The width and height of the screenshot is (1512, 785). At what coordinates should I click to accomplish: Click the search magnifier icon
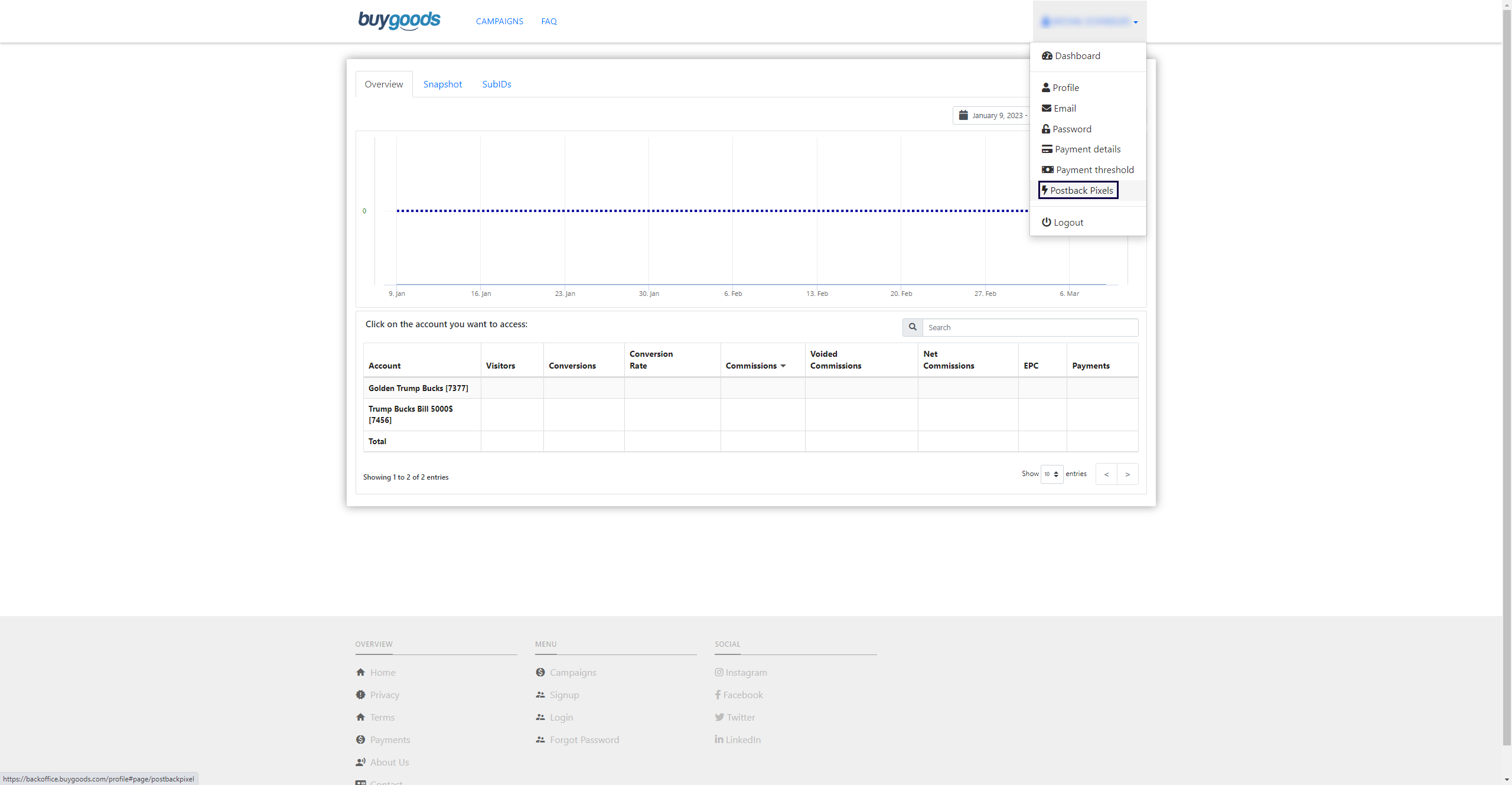pyautogui.click(x=913, y=327)
